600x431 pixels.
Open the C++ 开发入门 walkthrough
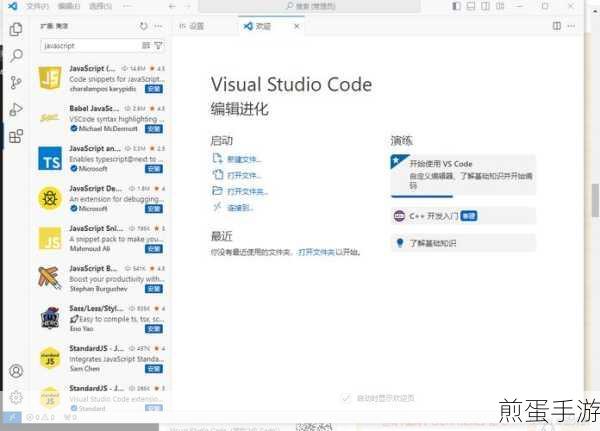(x=463, y=216)
